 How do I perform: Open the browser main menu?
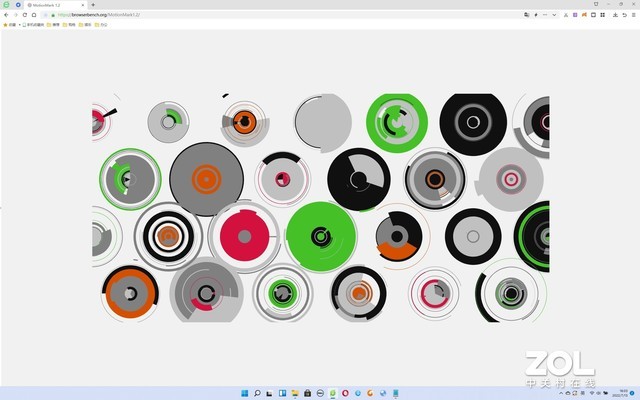click(634, 15)
